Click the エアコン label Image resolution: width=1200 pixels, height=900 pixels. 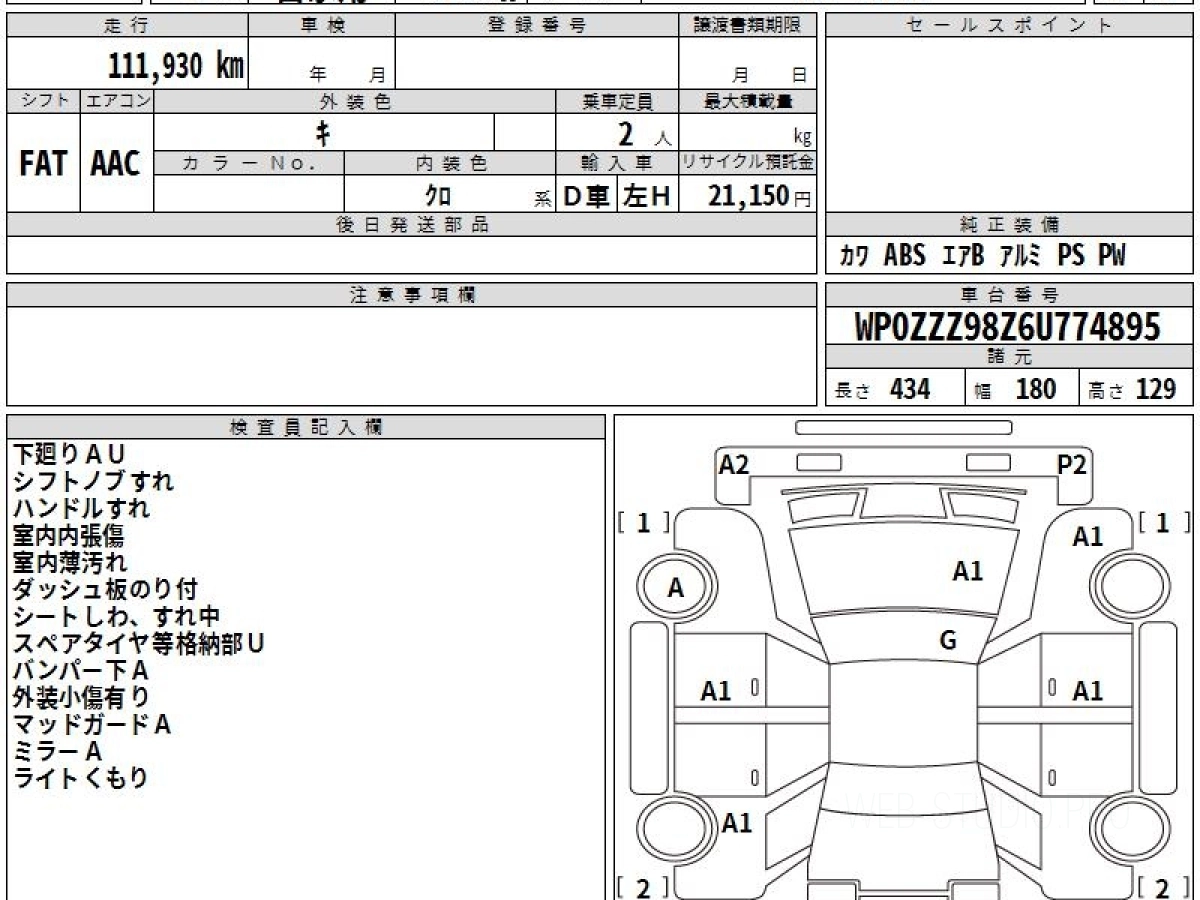(117, 101)
